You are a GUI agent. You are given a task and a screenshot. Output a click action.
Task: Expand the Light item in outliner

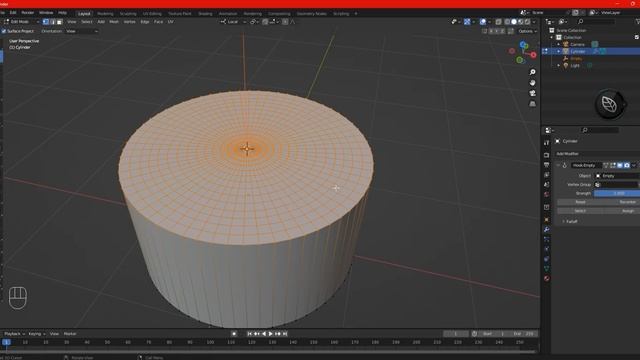559,65
